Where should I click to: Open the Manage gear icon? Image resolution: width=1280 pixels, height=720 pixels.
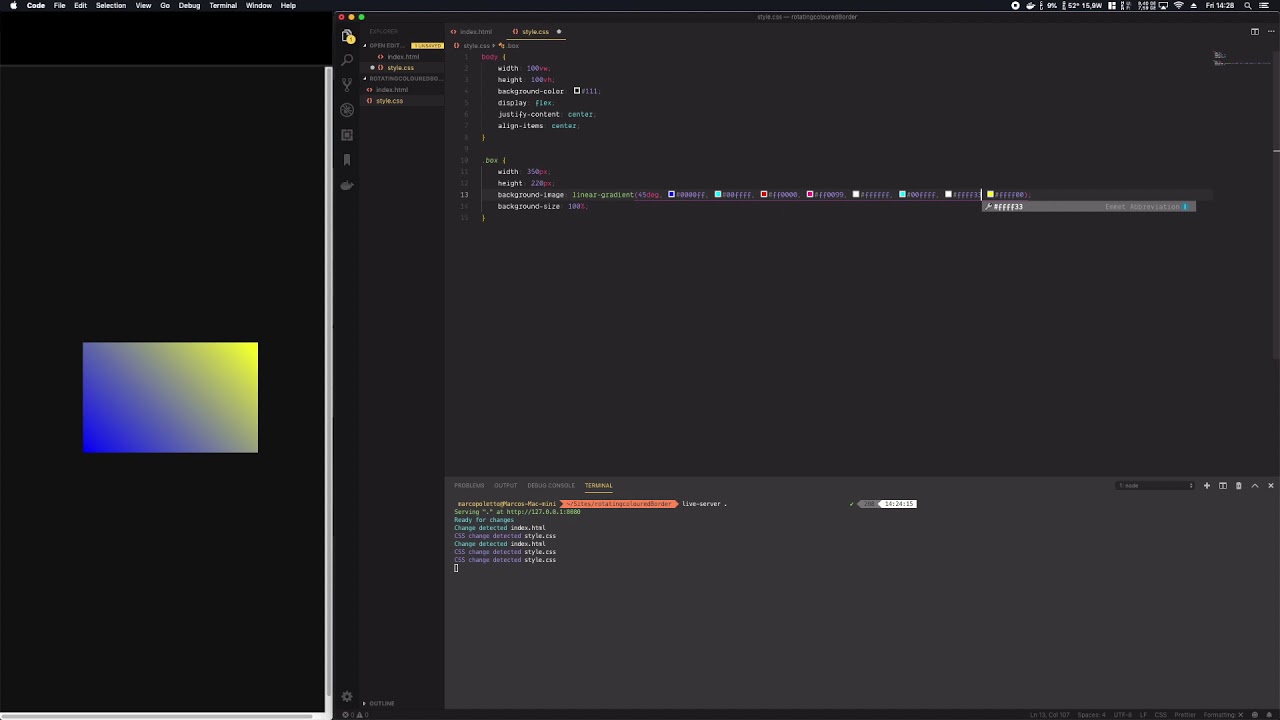click(347, 697)
